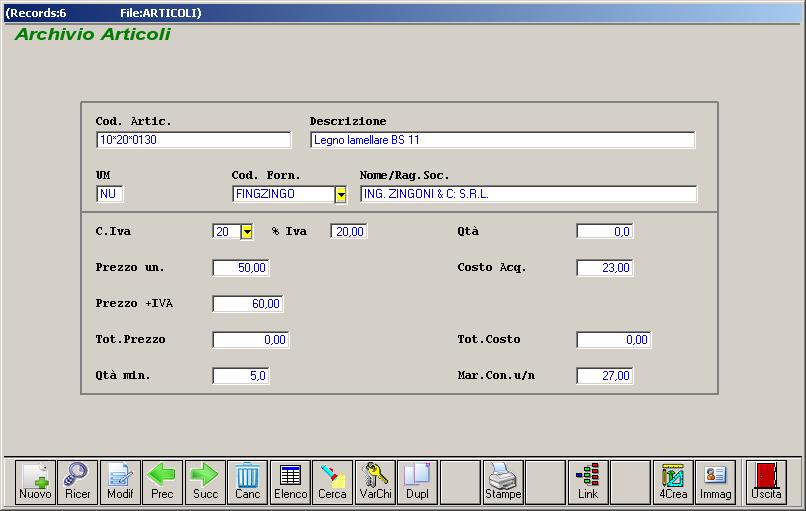Advance to next record with Succ arrow
This screenshot has height=511, width=806.
tap(205, 482)
